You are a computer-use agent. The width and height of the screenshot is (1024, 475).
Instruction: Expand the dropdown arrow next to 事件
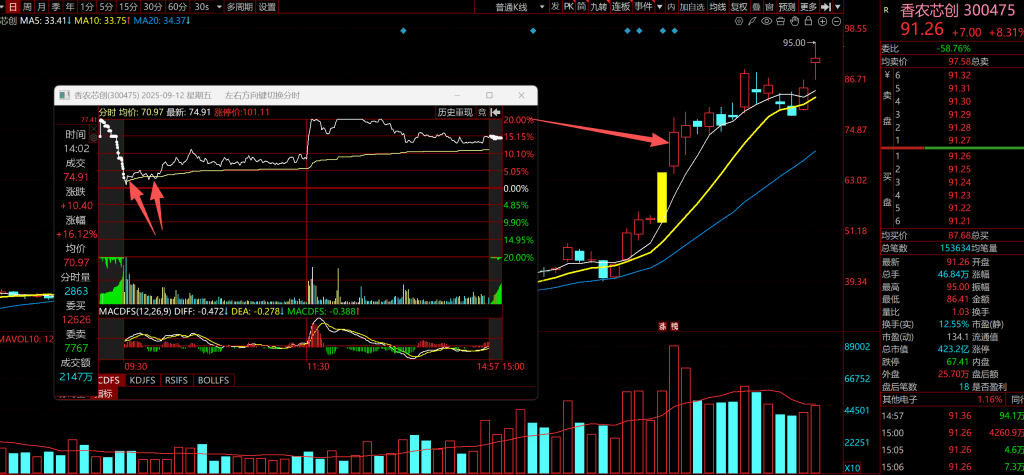pos(657,6)
